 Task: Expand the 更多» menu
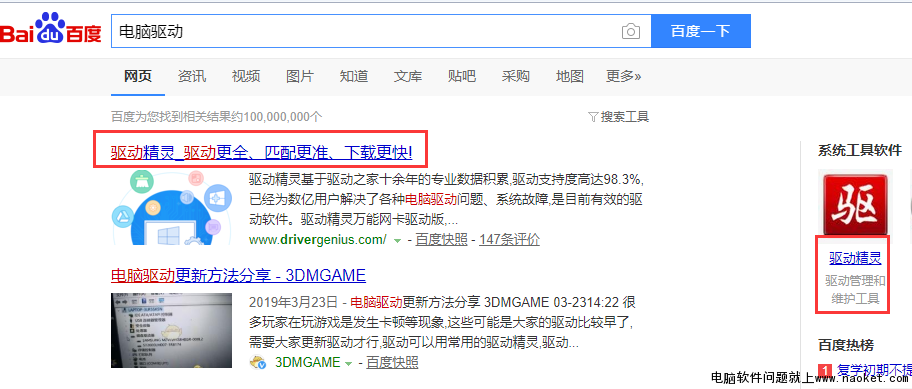tap(624, 76)
